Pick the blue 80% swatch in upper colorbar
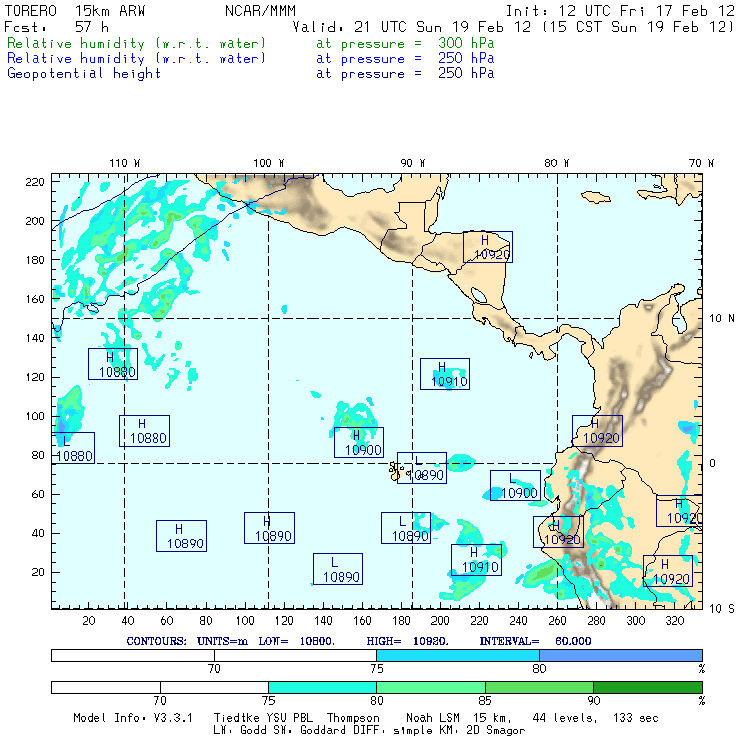Viewport: 740px width, 740px height. coord(620,654)
